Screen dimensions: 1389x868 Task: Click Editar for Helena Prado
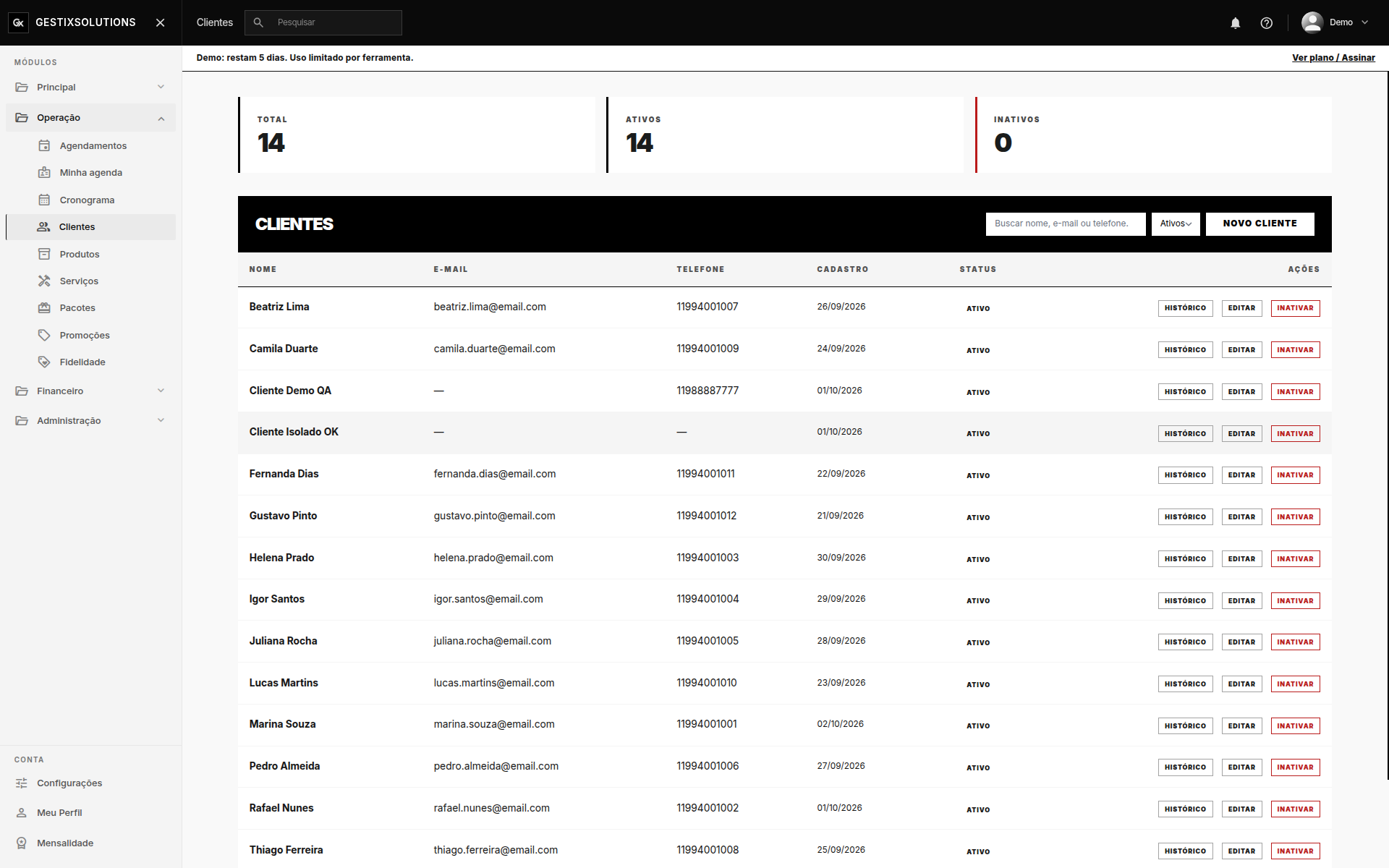click(1241, 559)
